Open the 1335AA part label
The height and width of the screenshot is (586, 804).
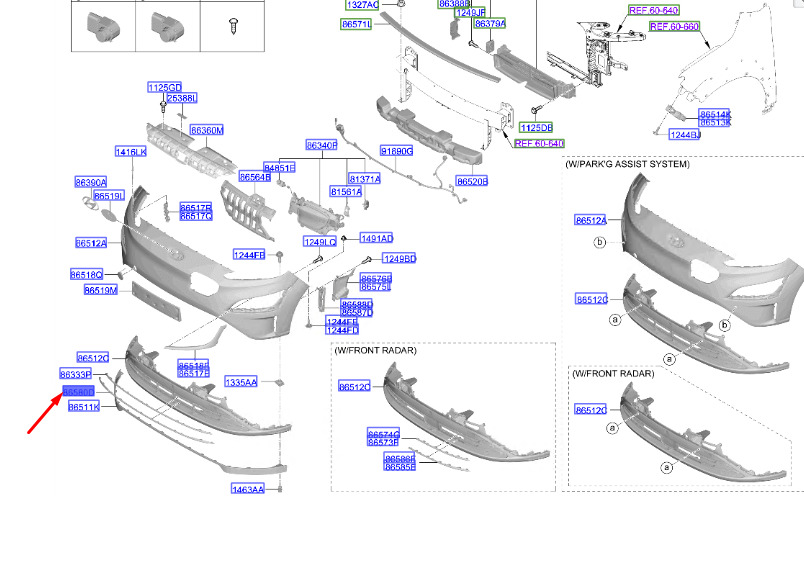(x=241, y=382)
